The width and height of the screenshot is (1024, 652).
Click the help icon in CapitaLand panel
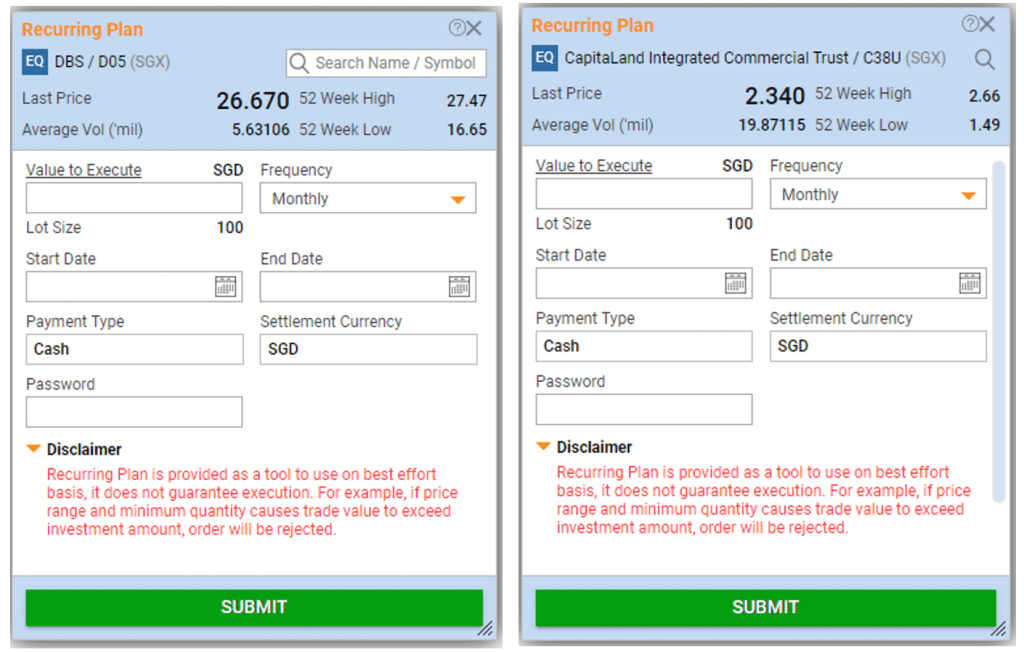click(x=970, y=24)
